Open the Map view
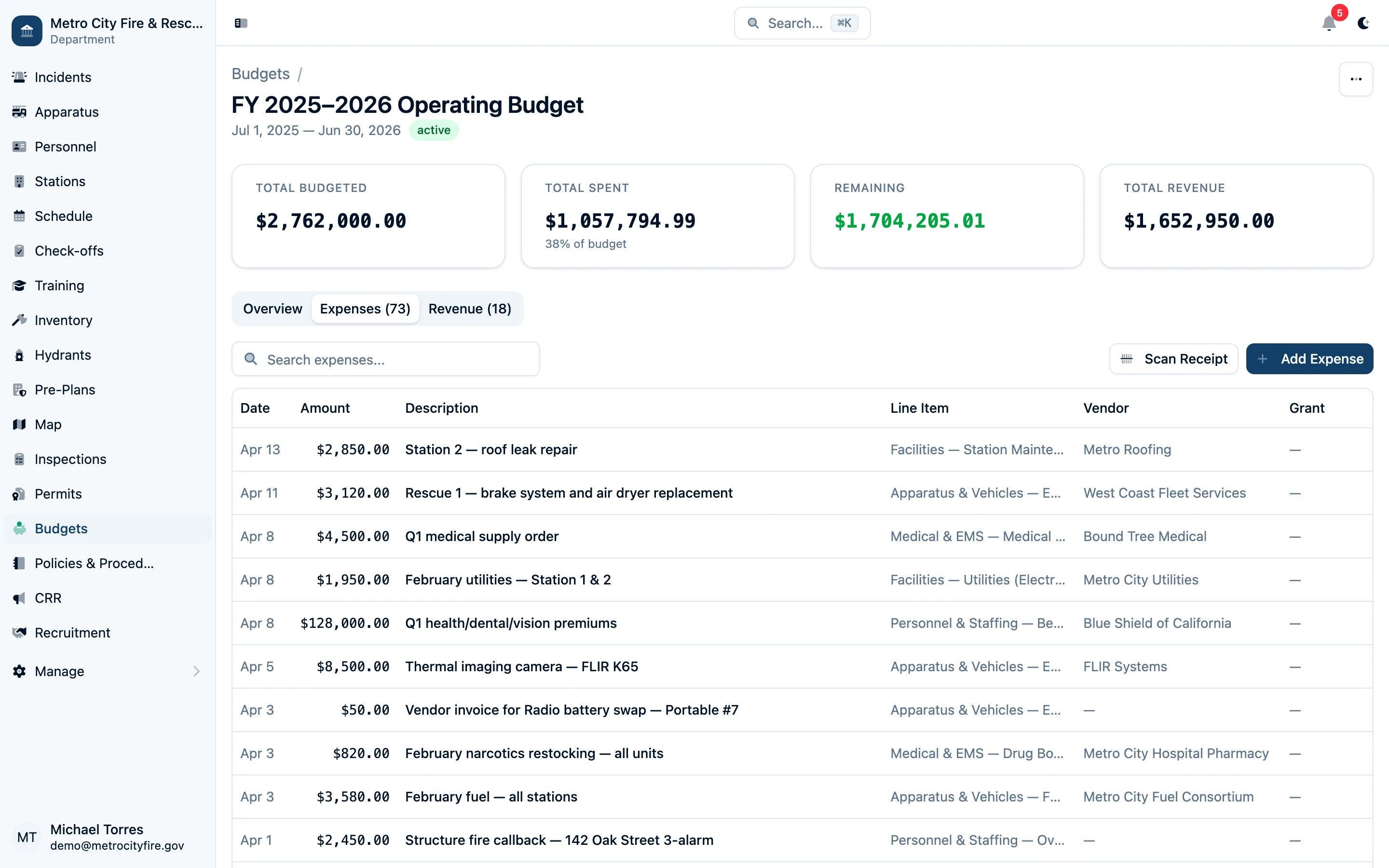Viewport: 1389px width, 868px height. (x=48, y=424)
